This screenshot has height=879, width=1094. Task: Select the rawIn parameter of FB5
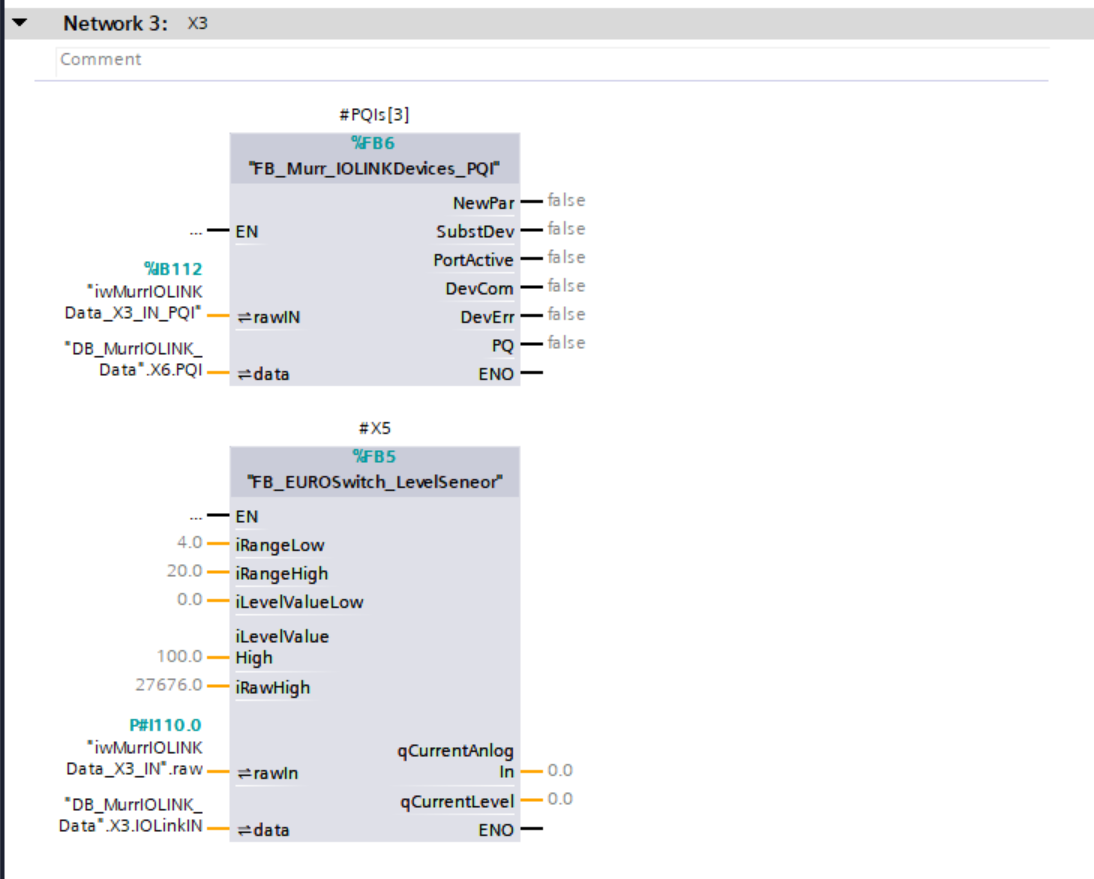pyautogui.click(x=268, y=774)
